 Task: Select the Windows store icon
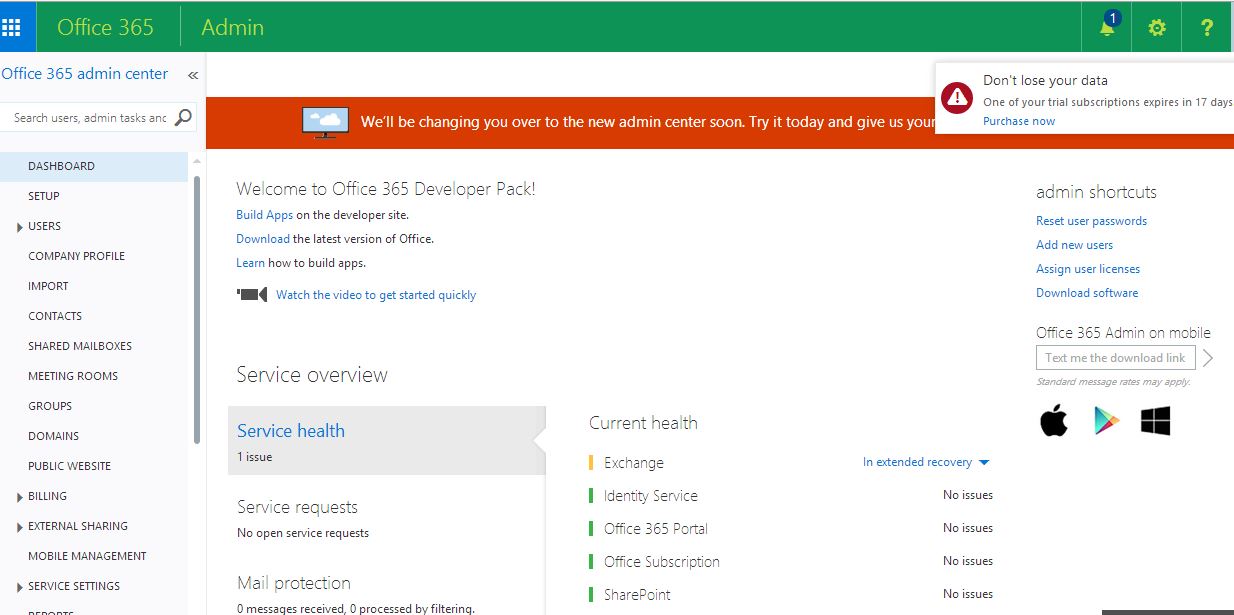coord(1156,420)
